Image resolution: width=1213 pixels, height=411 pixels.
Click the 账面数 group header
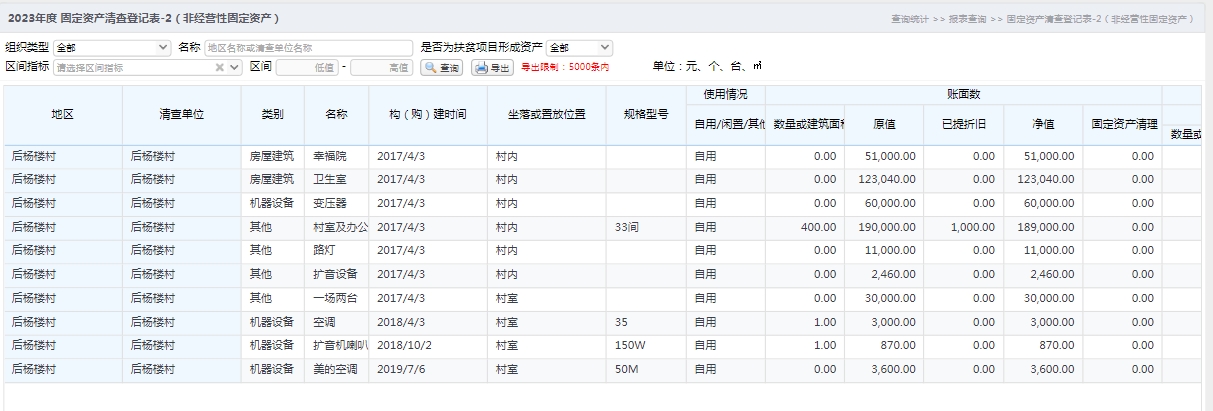coord(963,94)
